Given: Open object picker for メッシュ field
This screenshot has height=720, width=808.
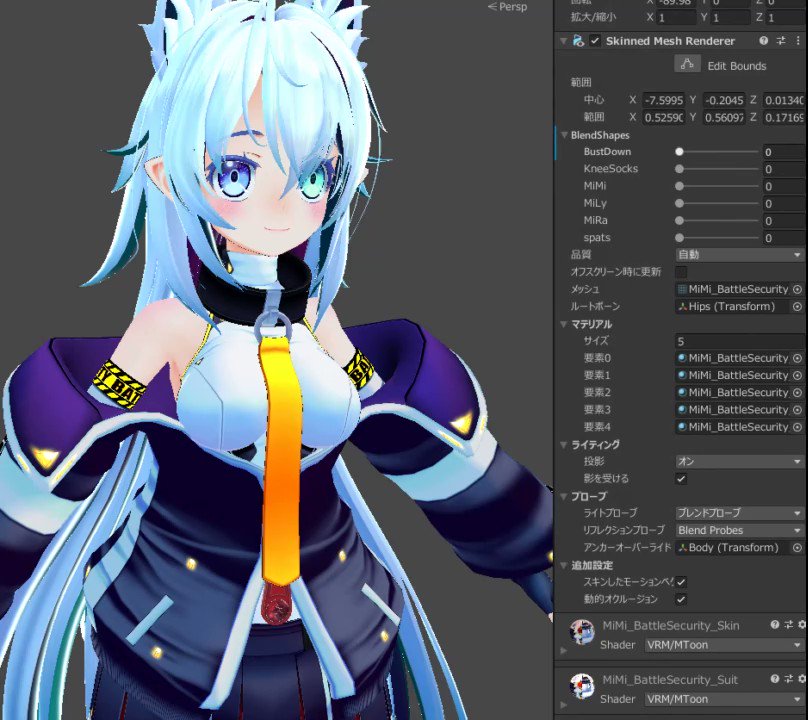Looking at the screenshot, I should [797, 289].
